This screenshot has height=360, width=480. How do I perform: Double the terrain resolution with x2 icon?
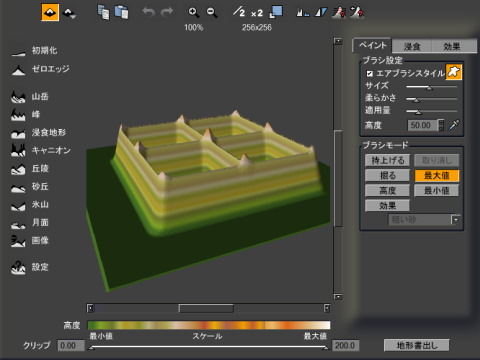click(x=257, y=13)
